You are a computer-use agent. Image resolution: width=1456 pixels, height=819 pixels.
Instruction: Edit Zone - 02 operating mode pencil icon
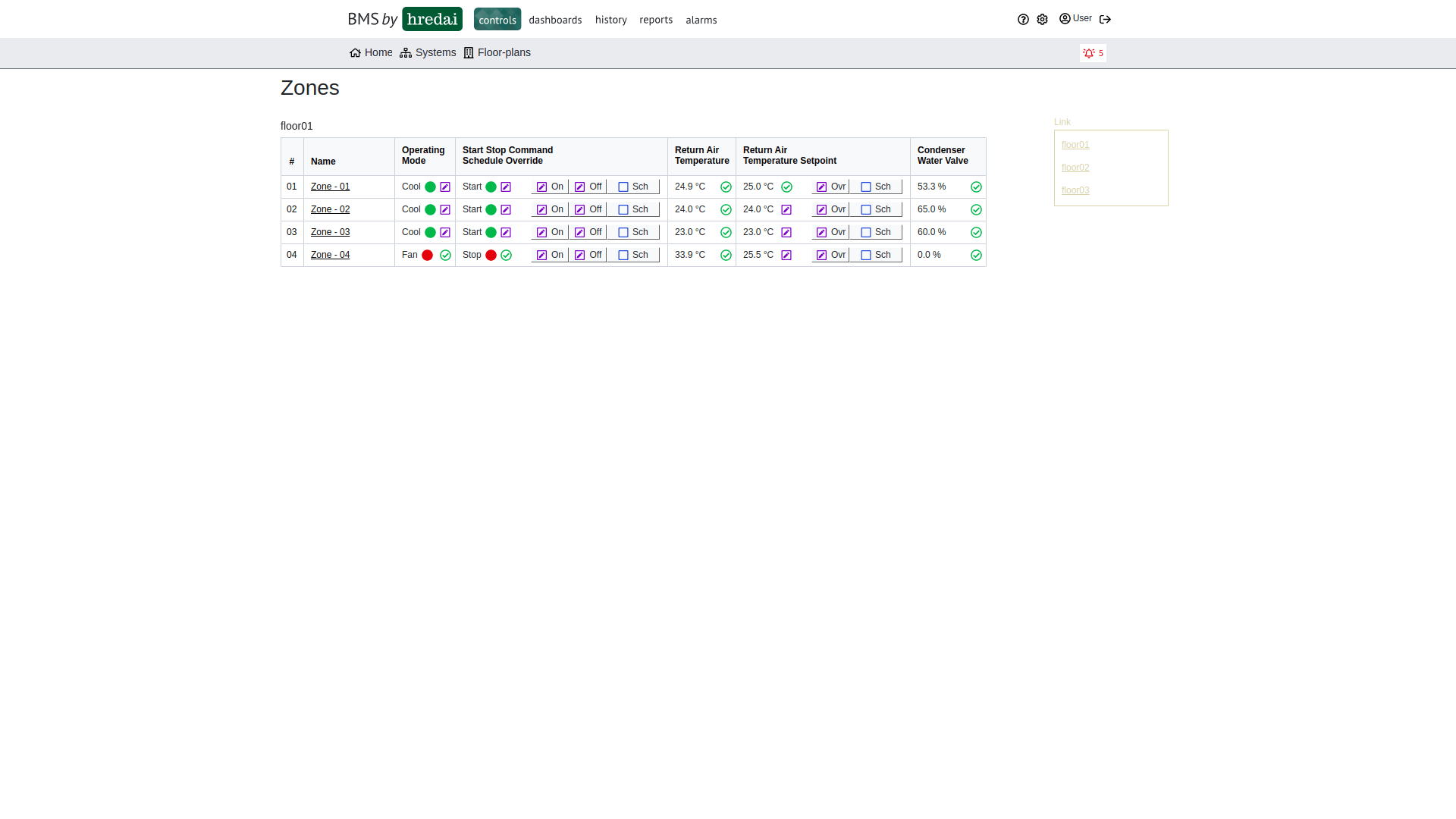(x=445, y=210)
